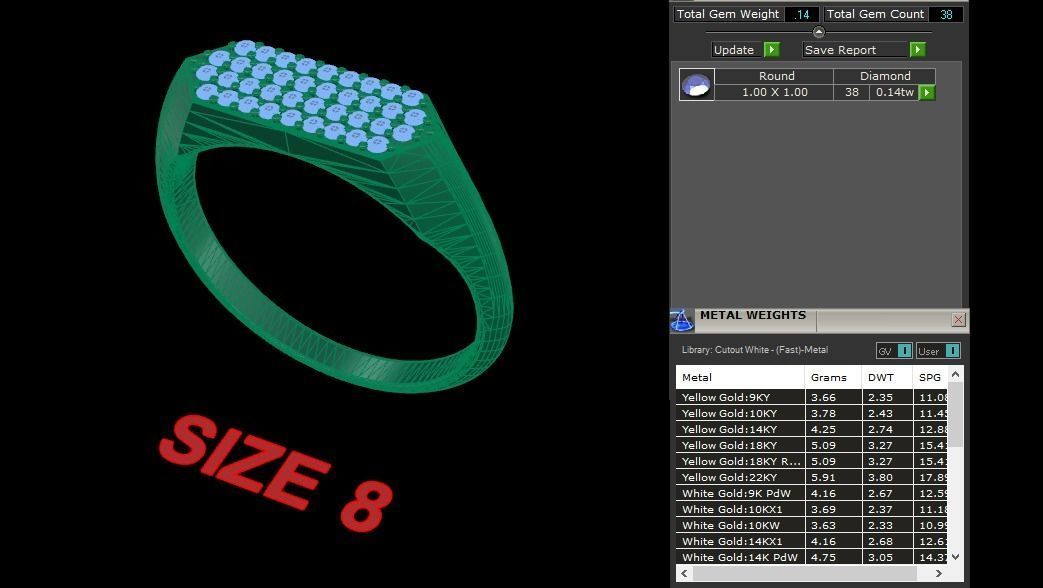Viewport: 1043px width, 588px height.
Task: Click the vertical scrollbar thumb of the metal table
Action: point(955,414)
